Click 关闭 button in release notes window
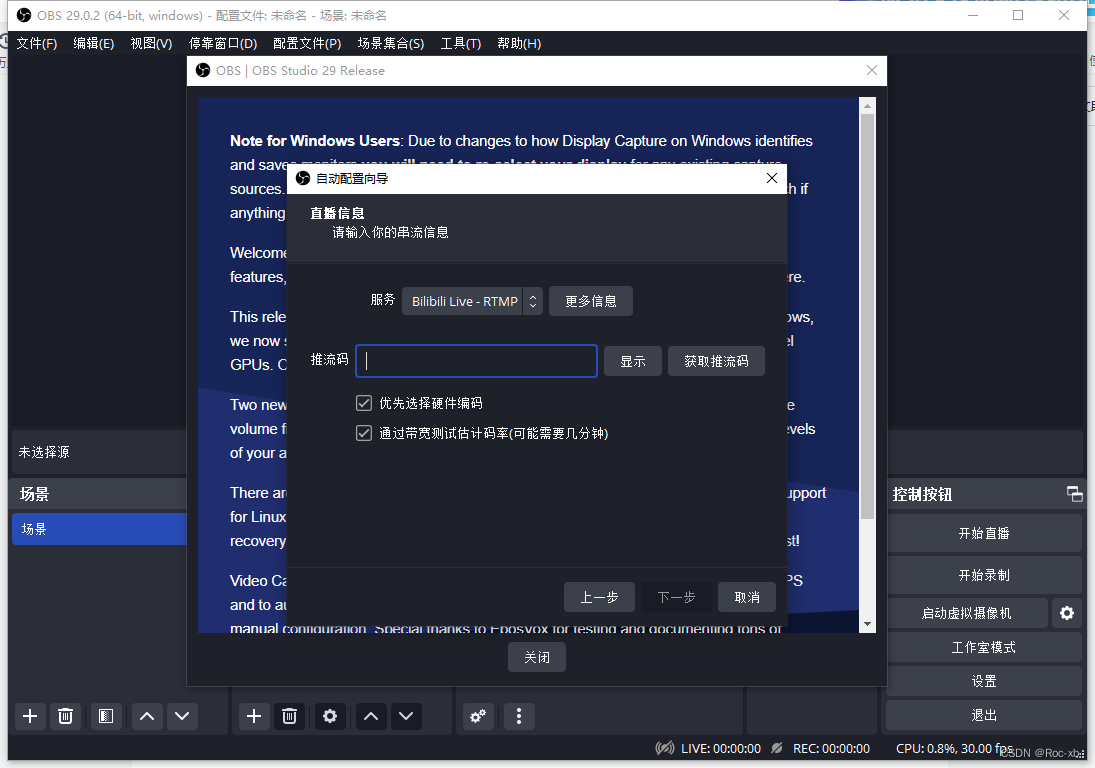The width and height of the screenshot is (1095, 768). pos(537,657)
